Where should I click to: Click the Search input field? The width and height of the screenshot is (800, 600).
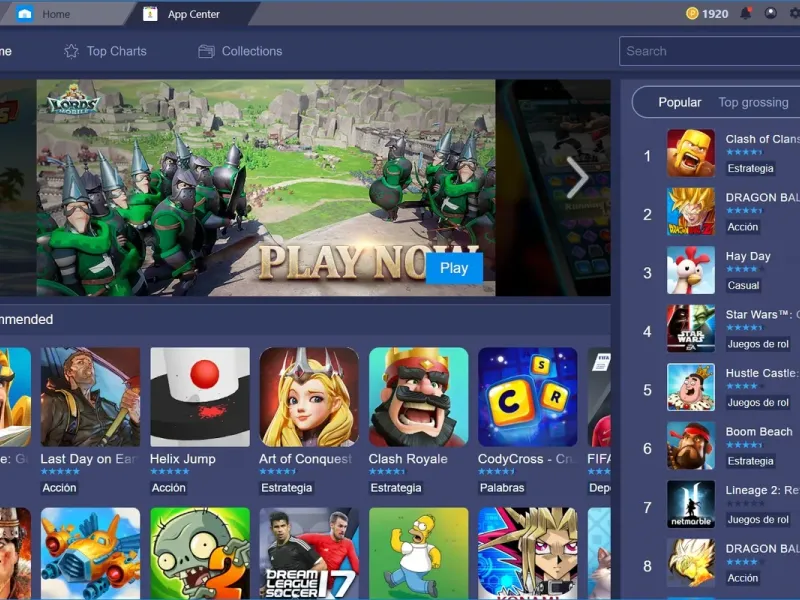point(709,51)
